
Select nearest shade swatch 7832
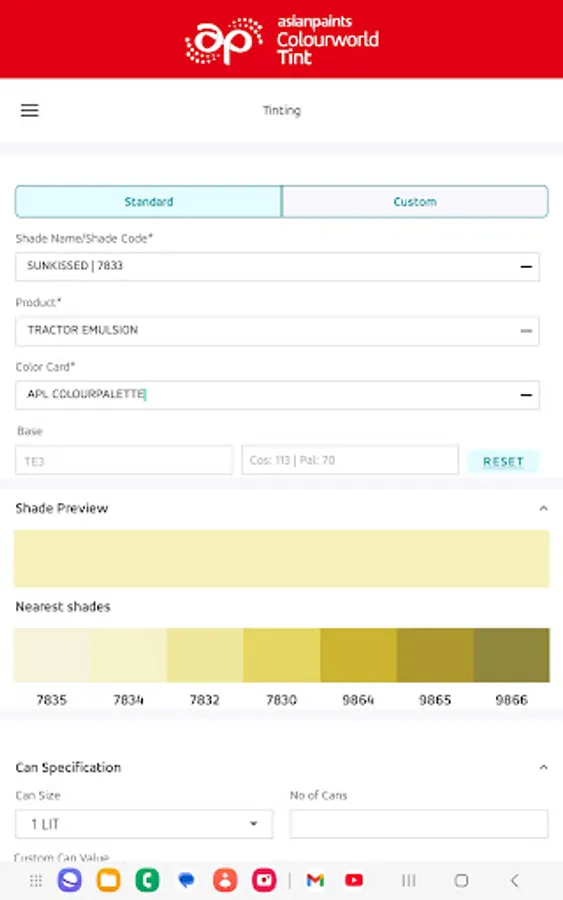point(205,655)
